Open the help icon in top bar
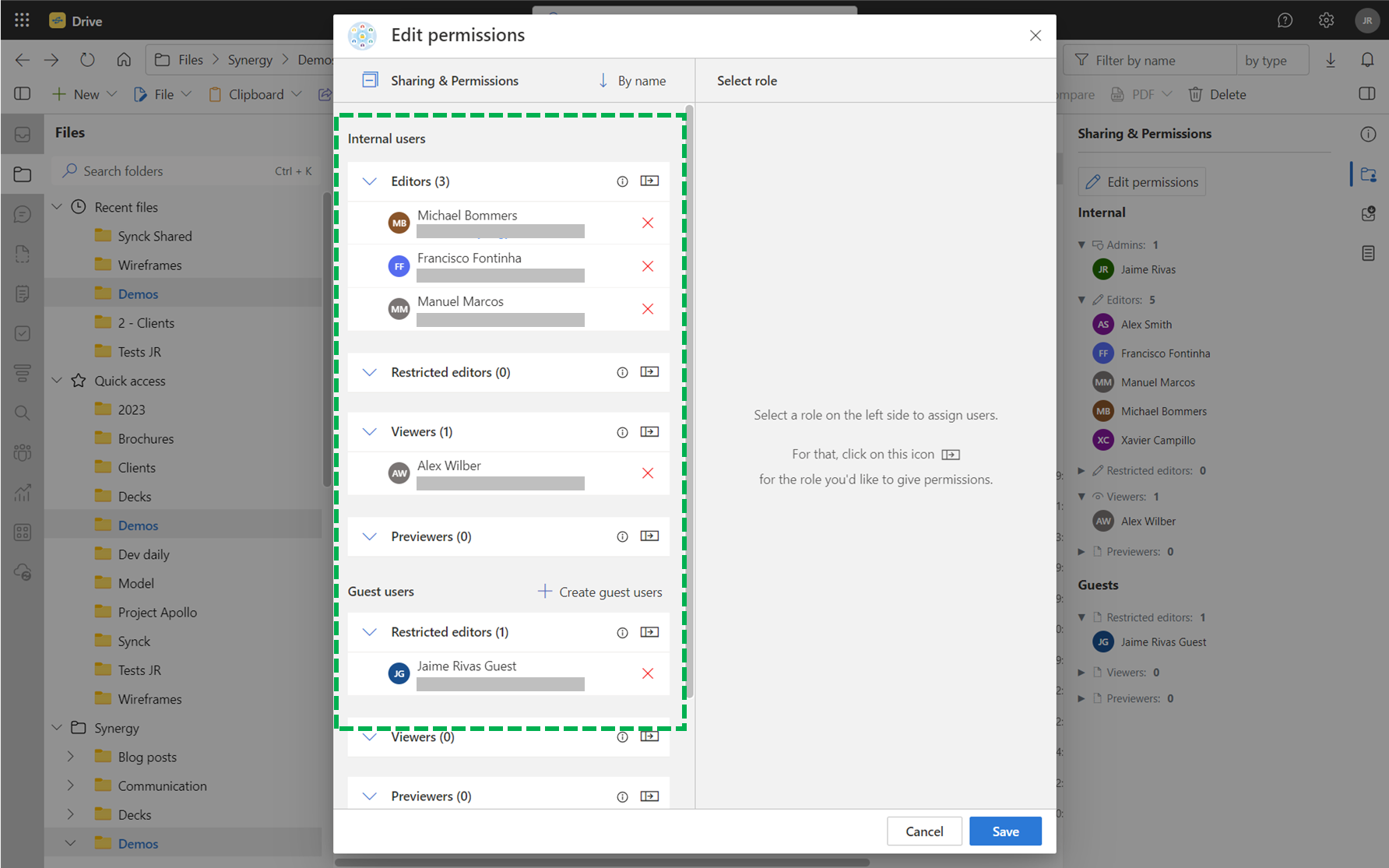The image size is (1389, 868). [x=1285, y=20]
